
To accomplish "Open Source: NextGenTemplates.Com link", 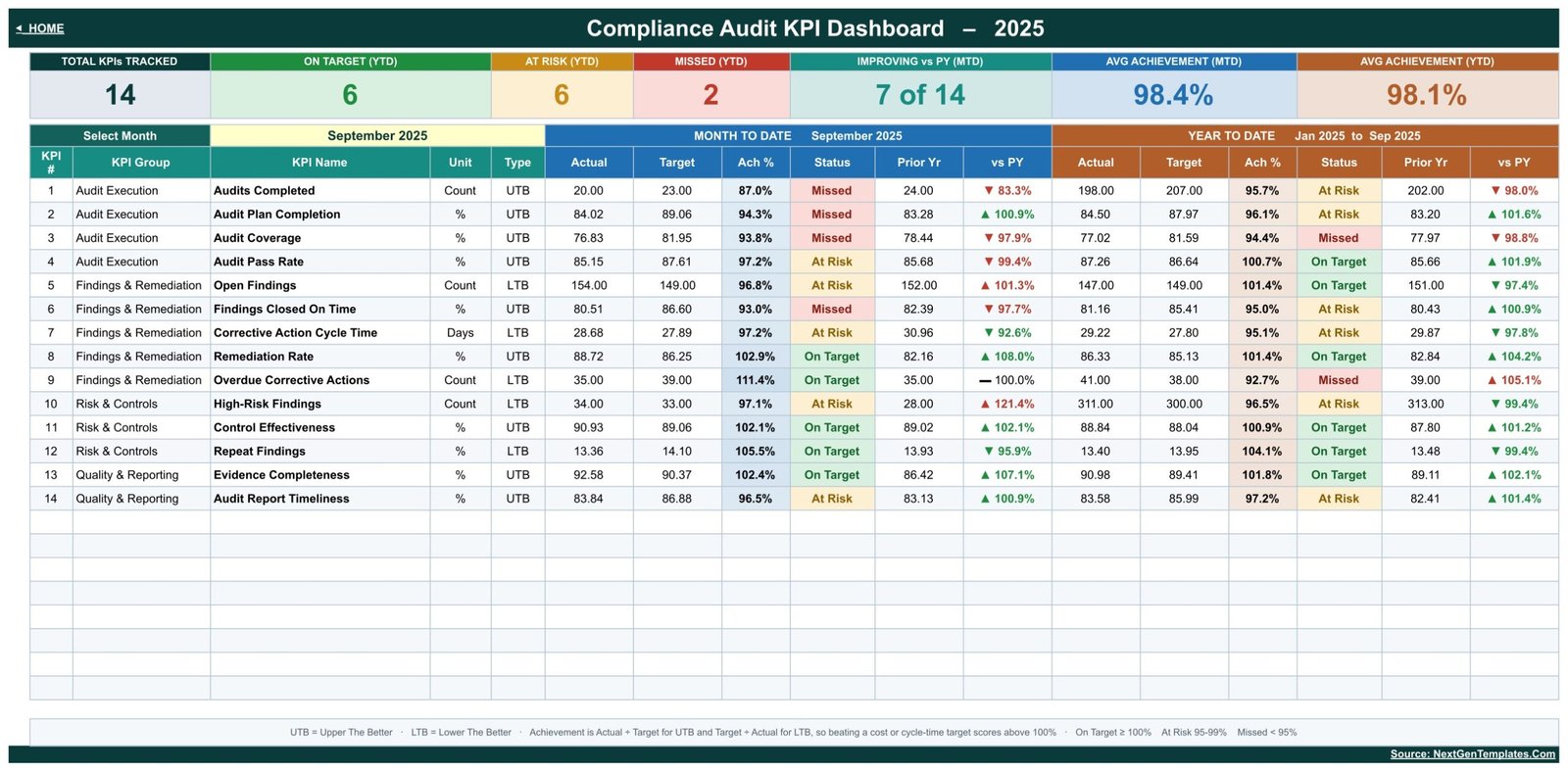I will pyautogui.click(x=1472, y=753).
